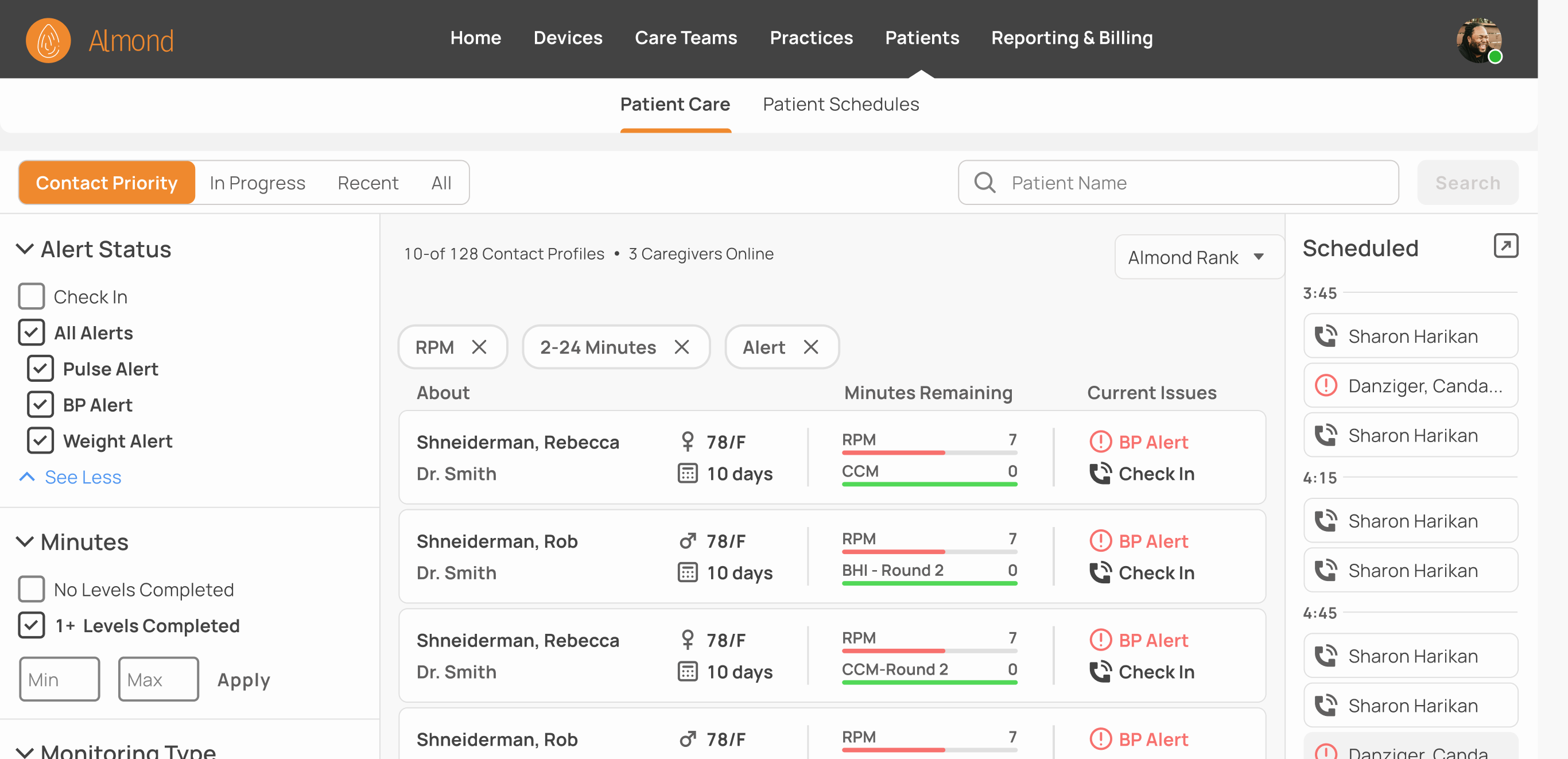Remove the 2-24 Minutes filter chip

[681, 347]
